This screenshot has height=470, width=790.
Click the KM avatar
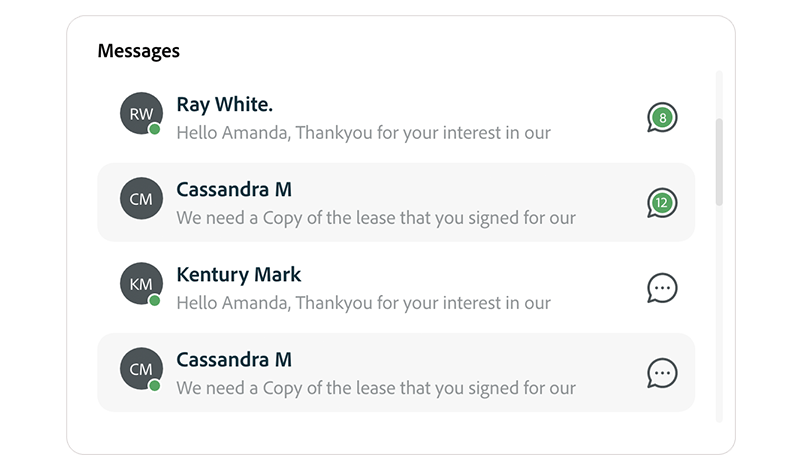141,284
